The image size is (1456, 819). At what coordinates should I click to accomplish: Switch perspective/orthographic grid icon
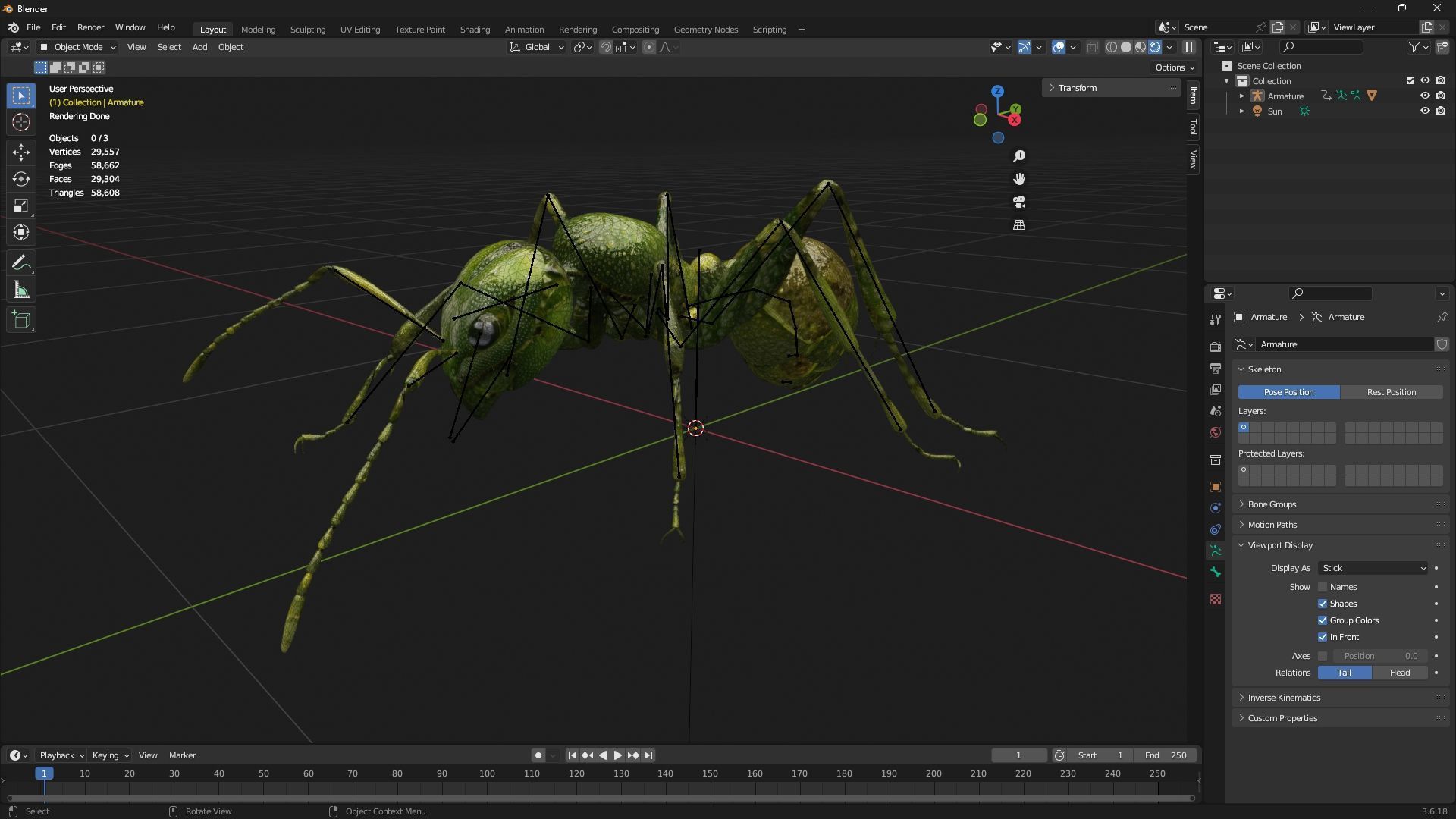pos(1019,225)
